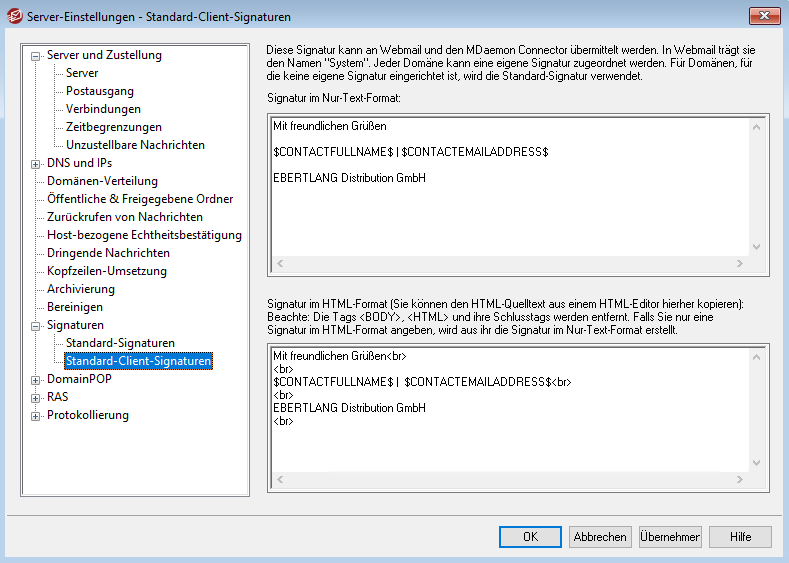789x563 pixels.
Task: Apply changes with Übernehmen button
Action: [x=670, y=537]
